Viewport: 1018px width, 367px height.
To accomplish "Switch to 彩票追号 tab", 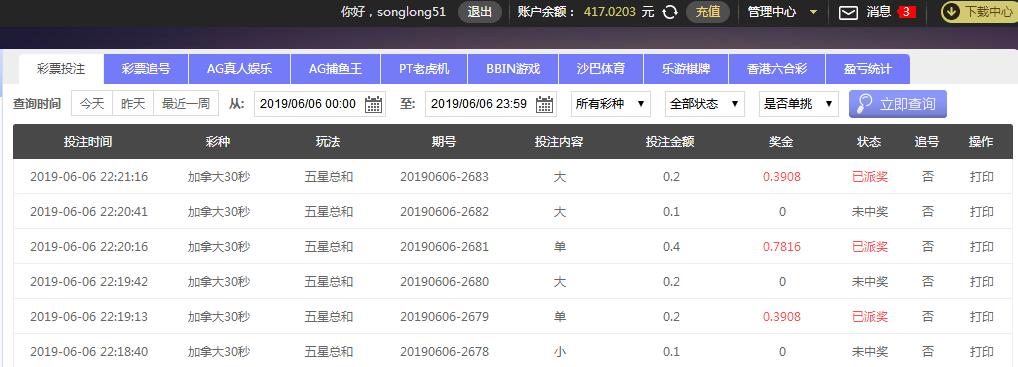I will point(146,69).
